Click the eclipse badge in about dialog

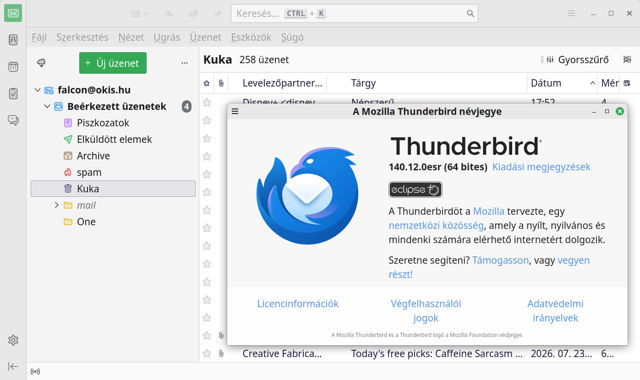tap(415, 189)
